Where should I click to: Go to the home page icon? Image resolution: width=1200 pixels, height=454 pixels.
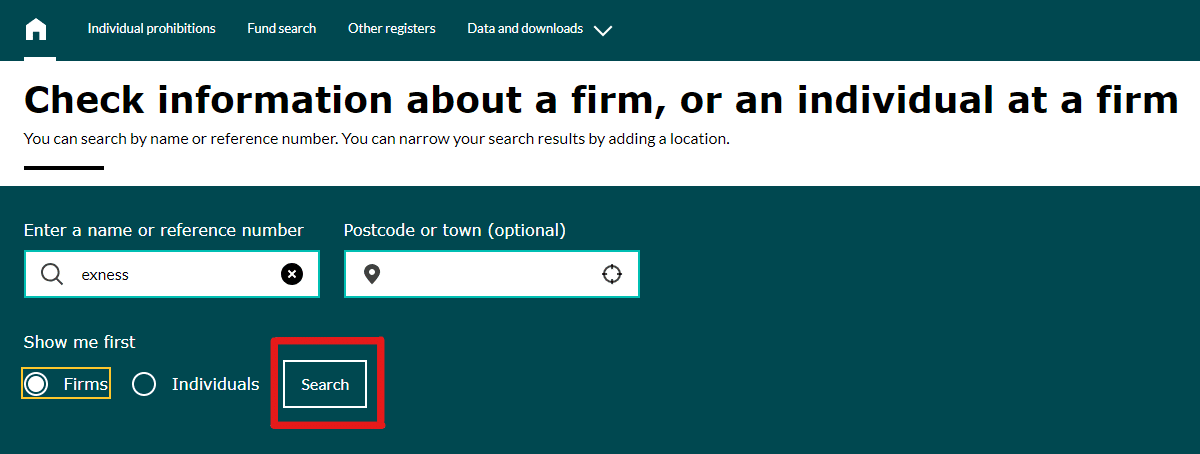click(x=36, y=29)
